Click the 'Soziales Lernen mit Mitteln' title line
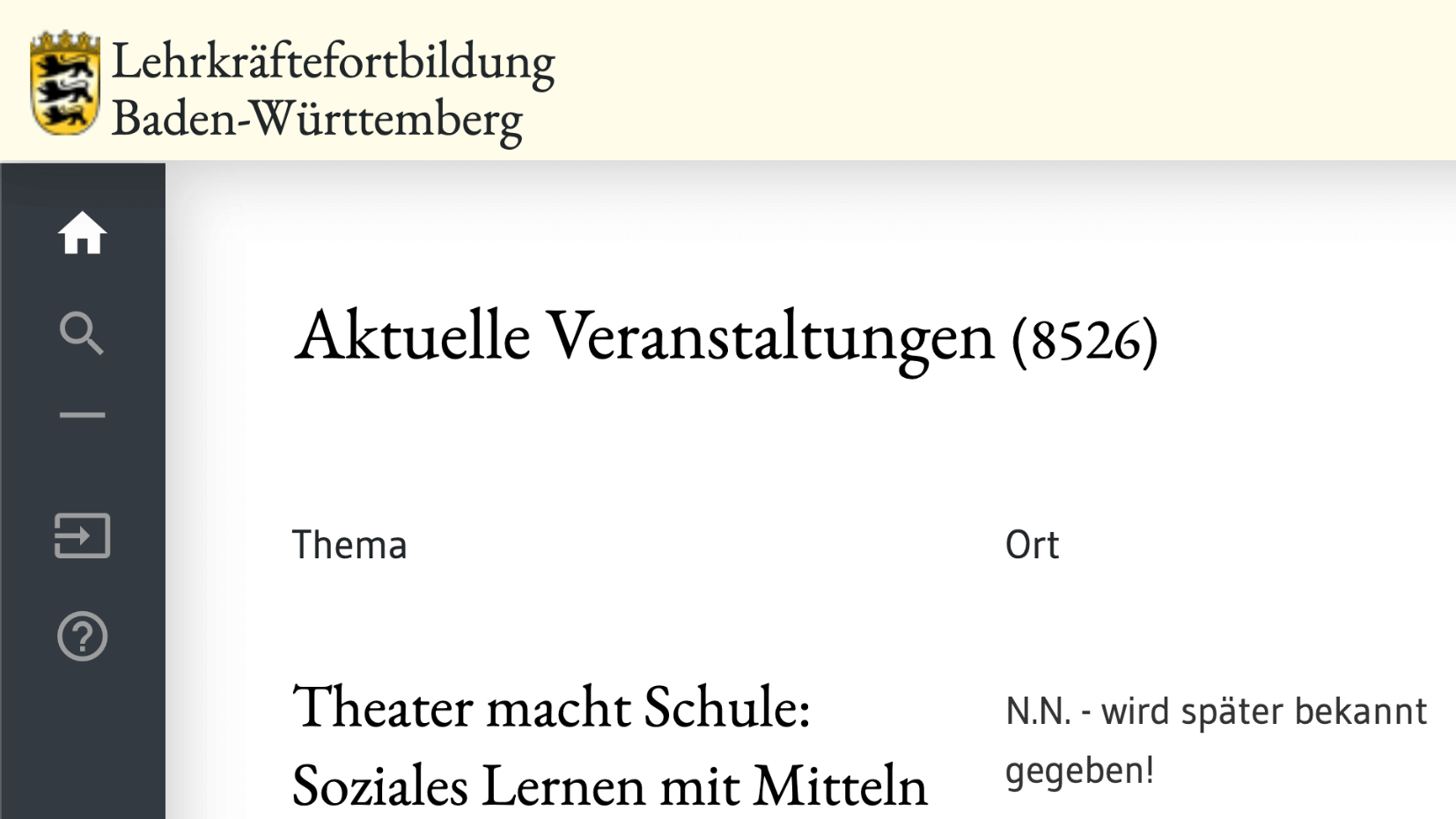Image resolution: width=1456 pixels, height=819 pixels. point(609,786)
